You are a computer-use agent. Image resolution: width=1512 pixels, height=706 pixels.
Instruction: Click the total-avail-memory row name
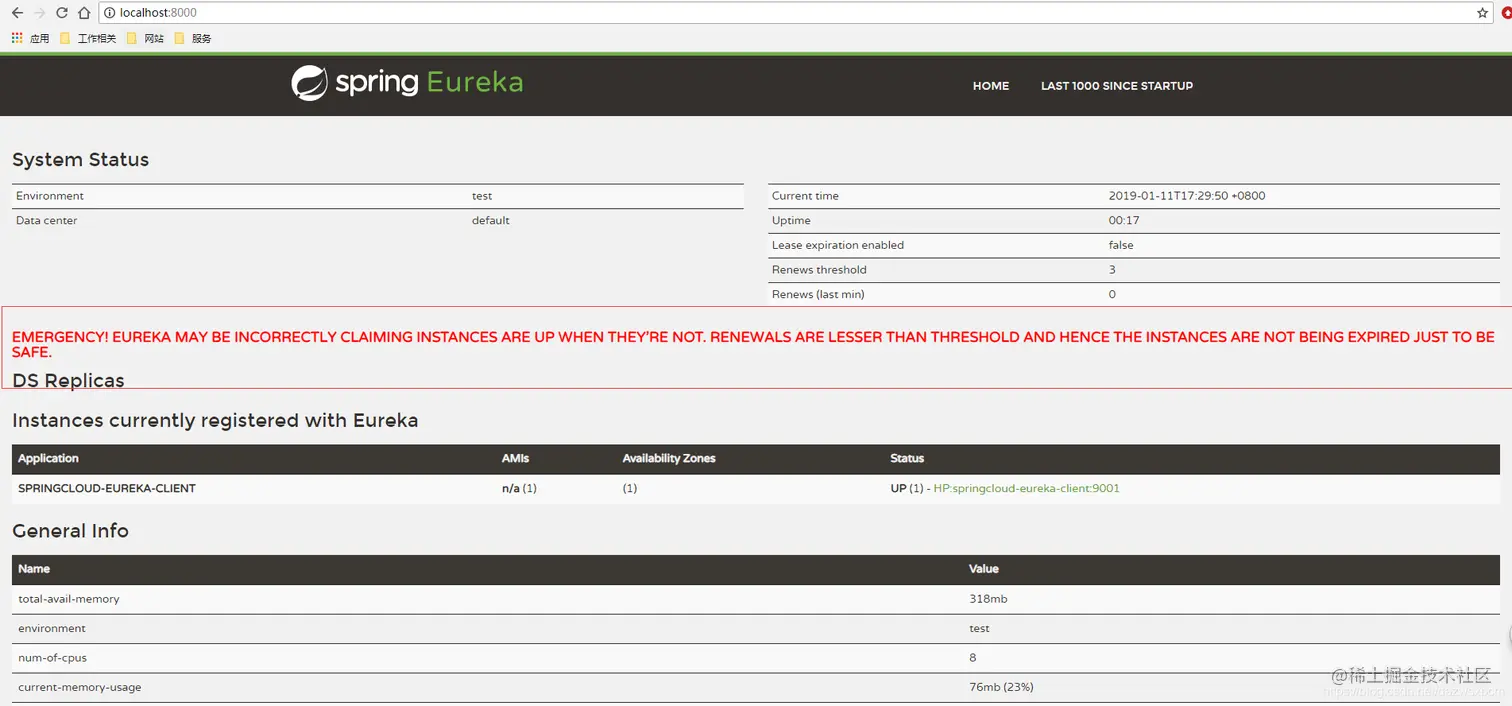click(69, 599)
